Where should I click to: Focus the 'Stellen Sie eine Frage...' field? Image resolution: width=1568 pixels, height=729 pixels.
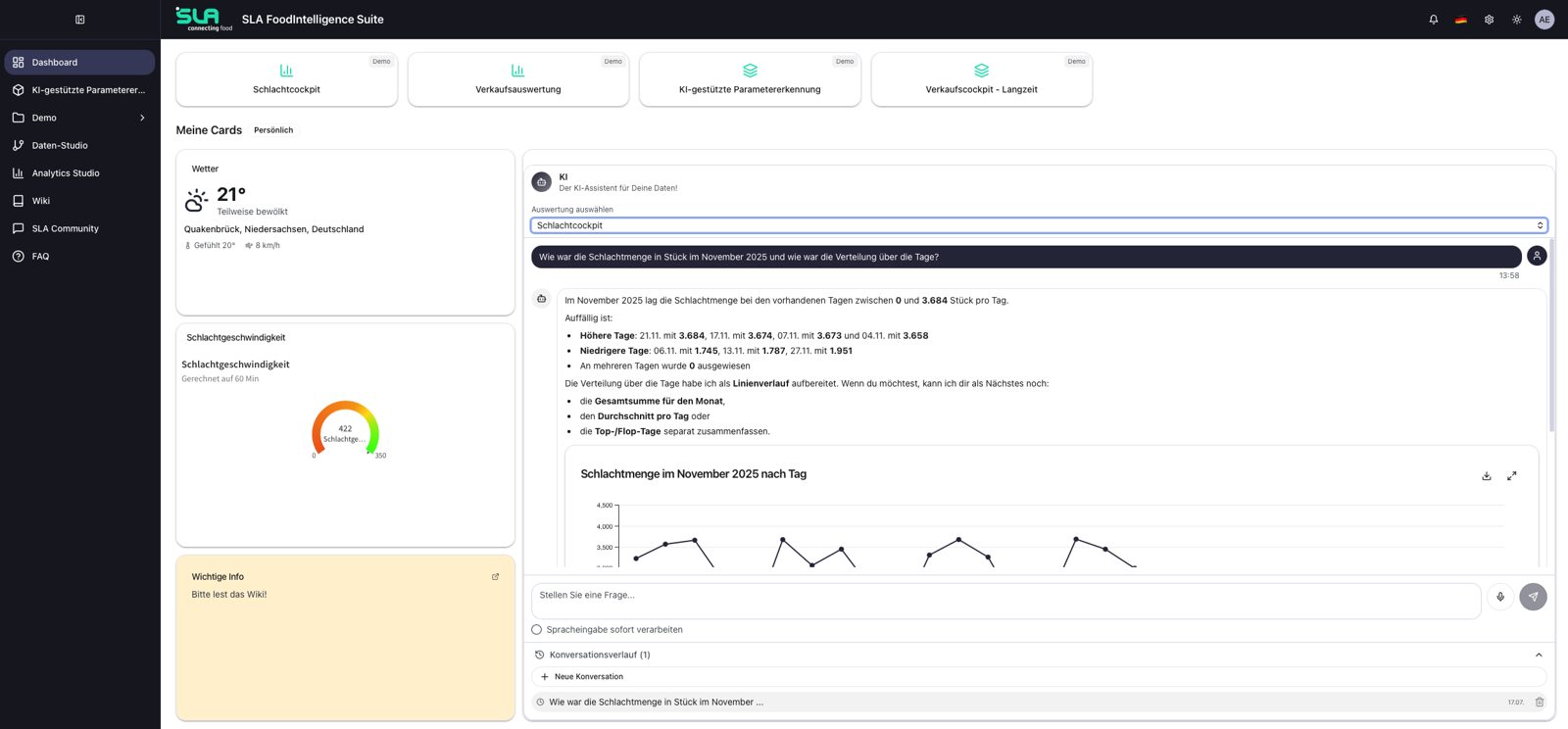1005,601
